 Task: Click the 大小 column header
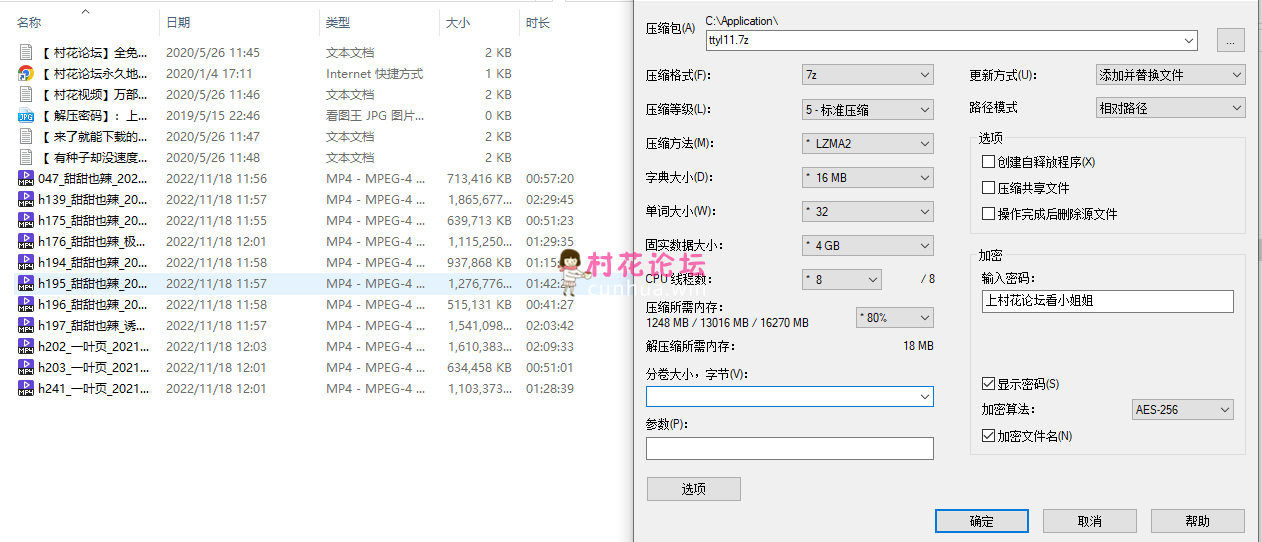coord(457,22)
